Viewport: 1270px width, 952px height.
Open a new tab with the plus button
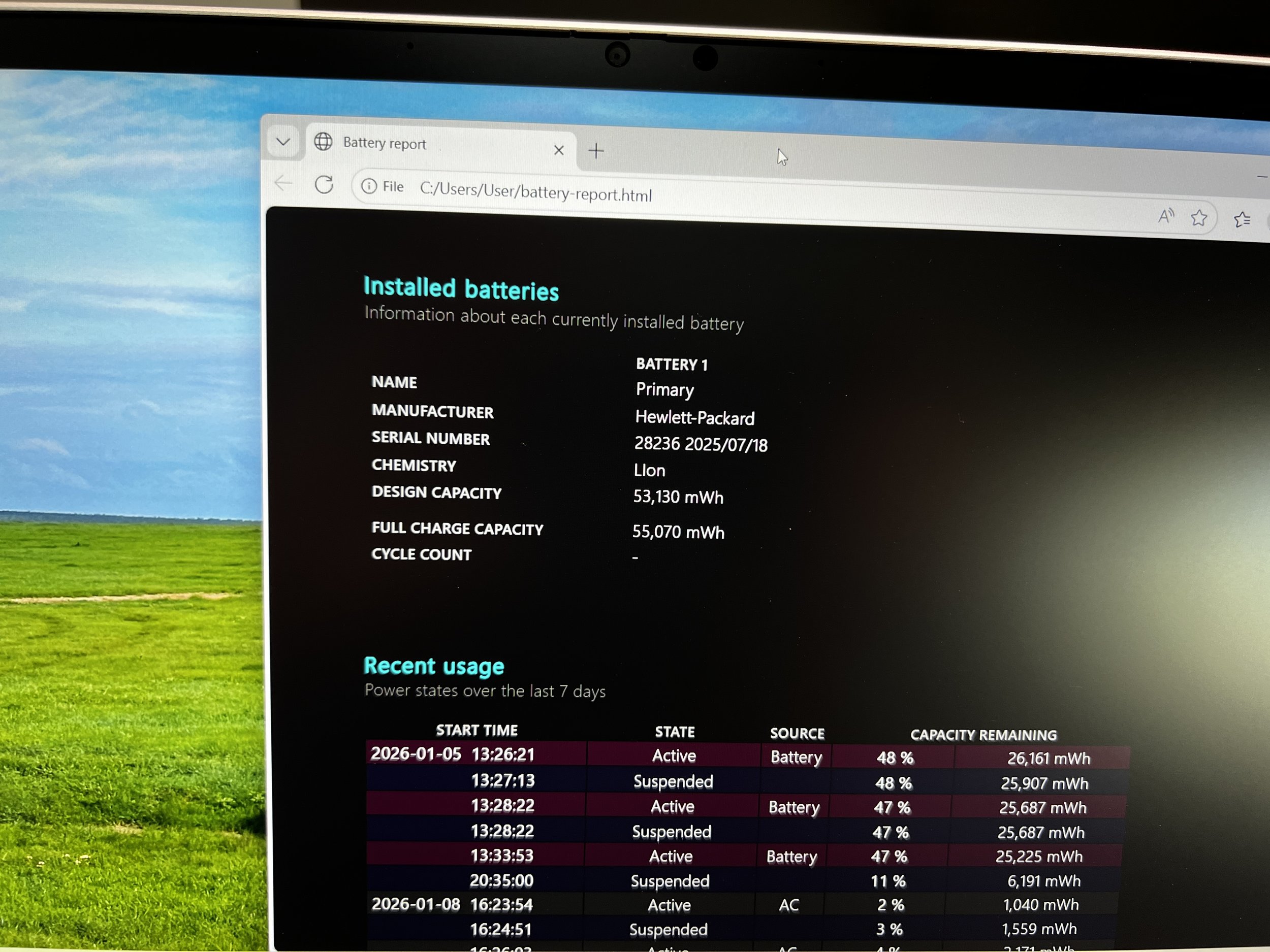596,151
